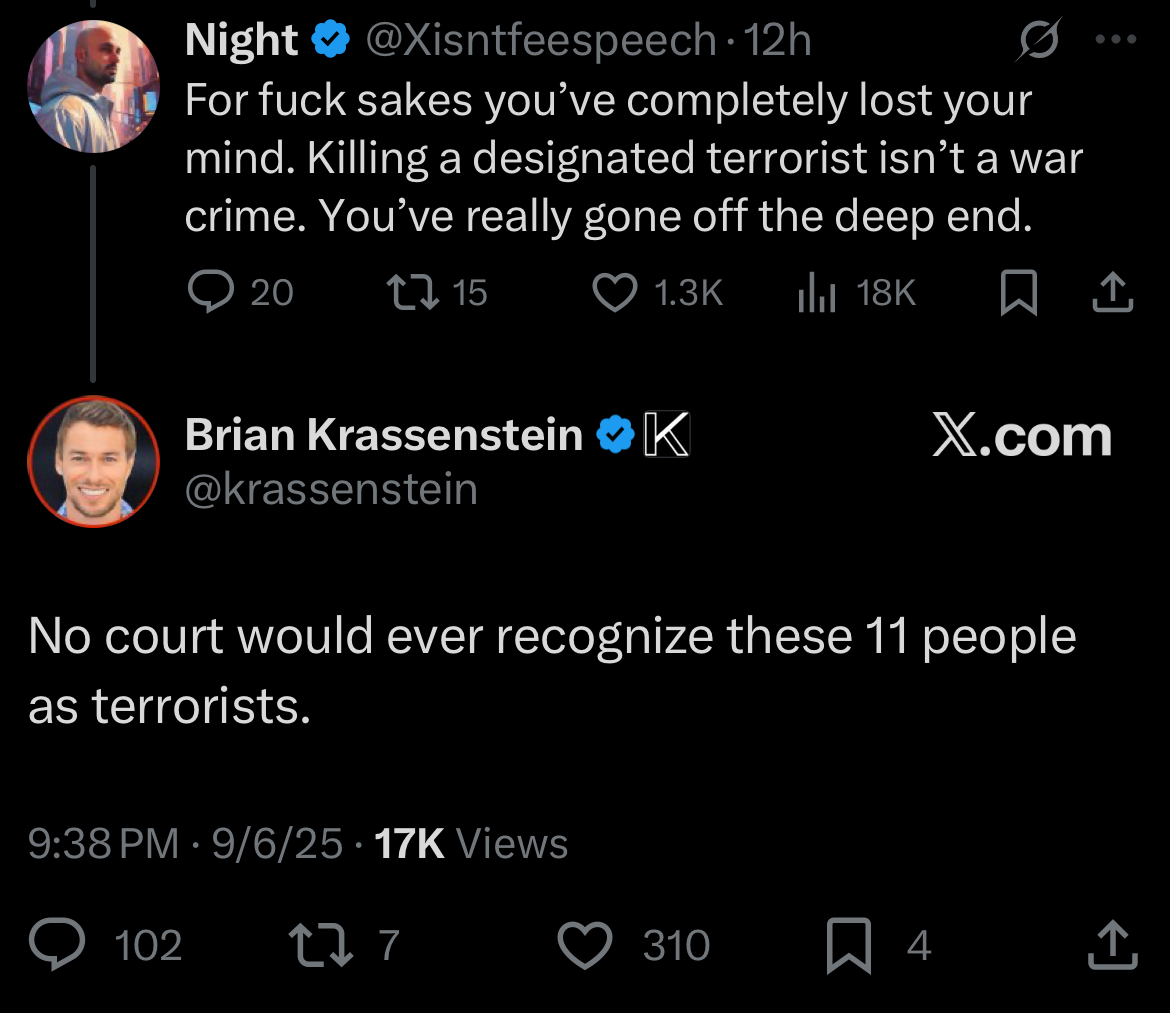Viewport: 1170px width, 1013px height.
Task: Share Night's tweet via upload icon
Action: coord(1113,292)
